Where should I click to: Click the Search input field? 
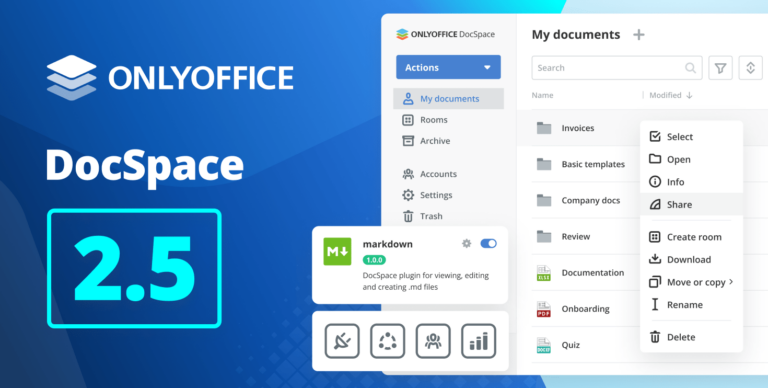[x=617, y=68]
